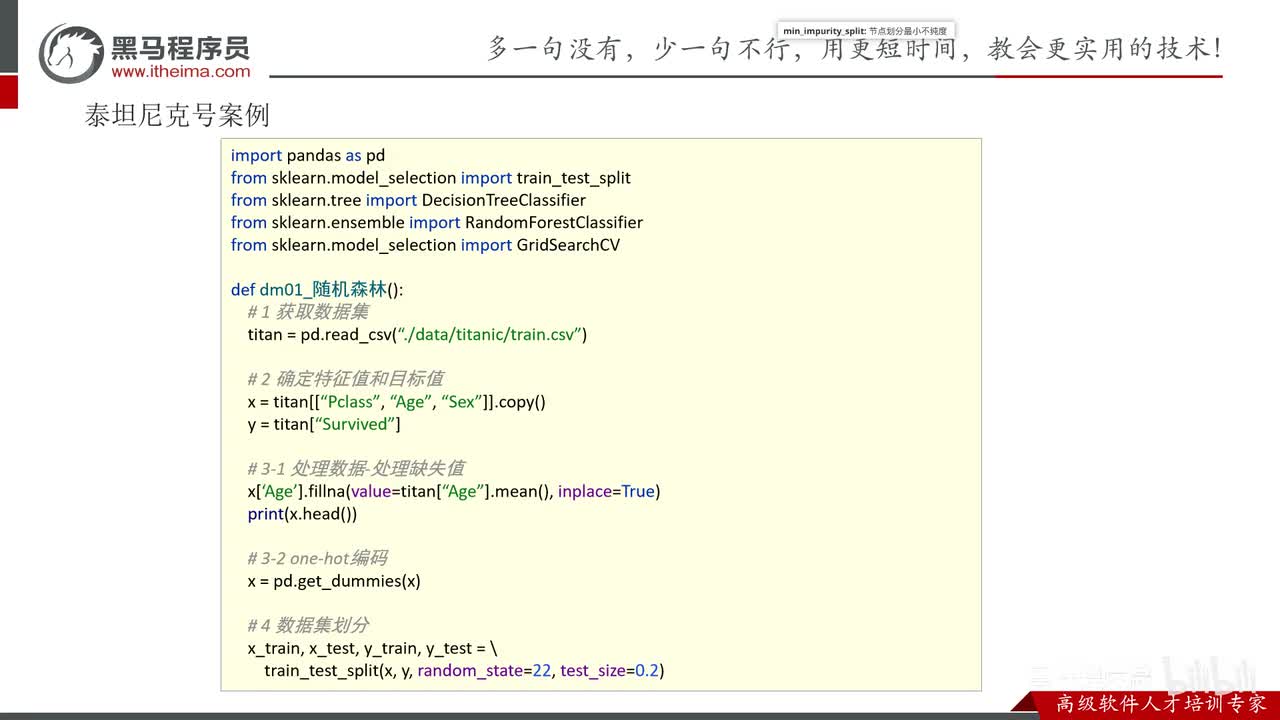1280x720 pixels.
Task: Click the line y = titan["Survived"]
Action: [324, 424]
